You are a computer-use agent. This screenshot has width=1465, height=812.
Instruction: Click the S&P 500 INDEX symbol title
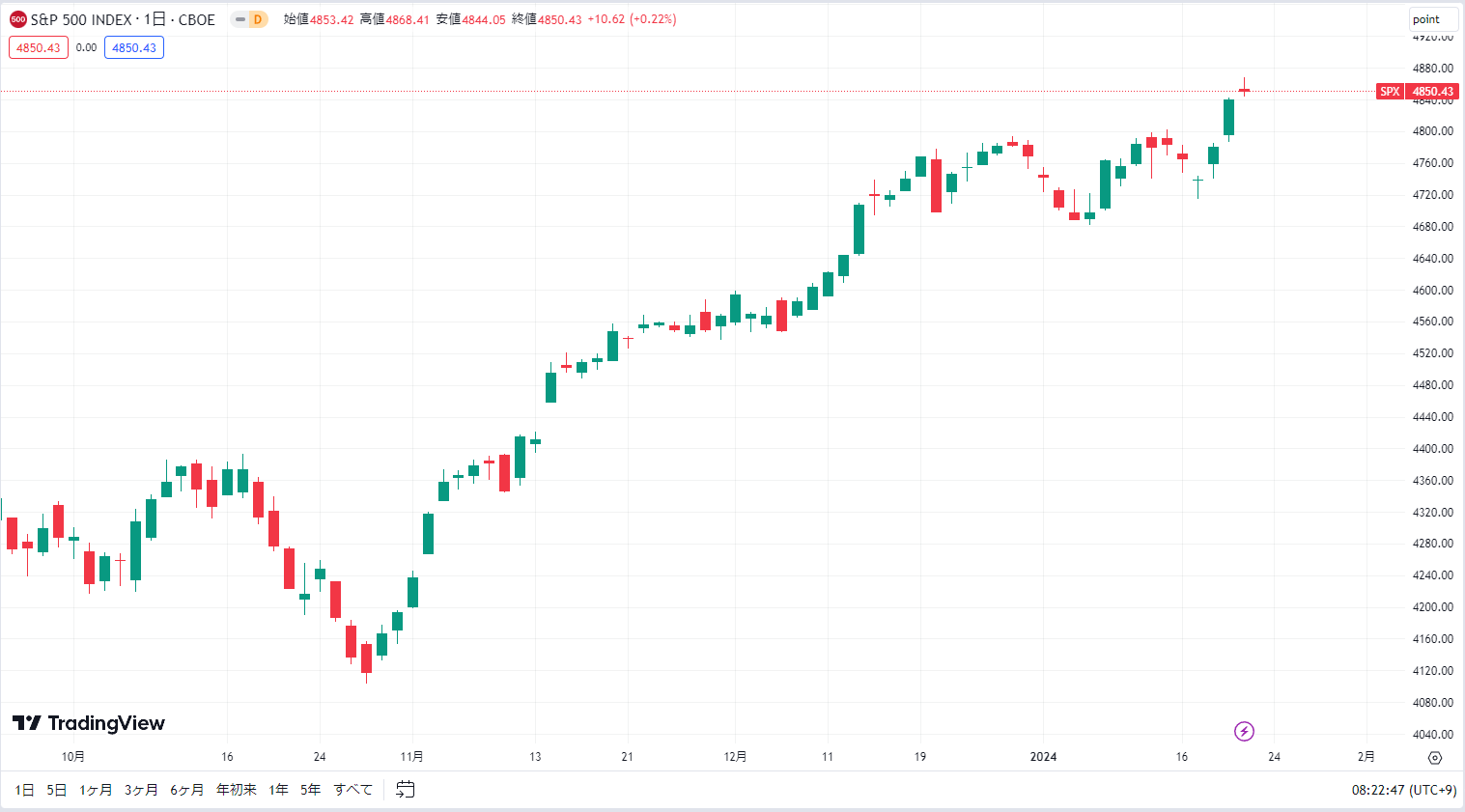[x=81, y=19]
